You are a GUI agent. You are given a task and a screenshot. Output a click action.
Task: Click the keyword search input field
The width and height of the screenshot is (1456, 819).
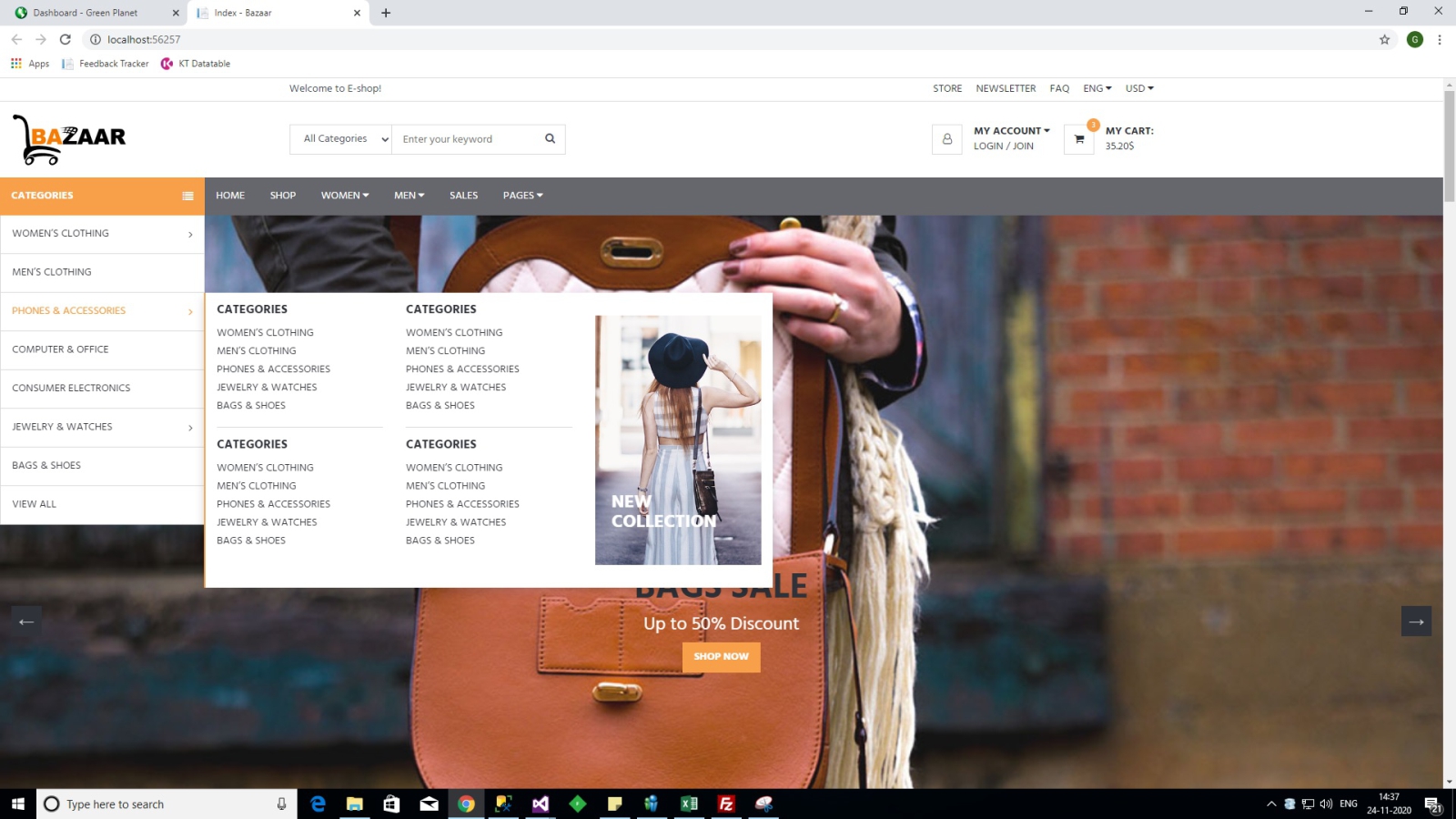pyautogui.click(x=466, y=139)
